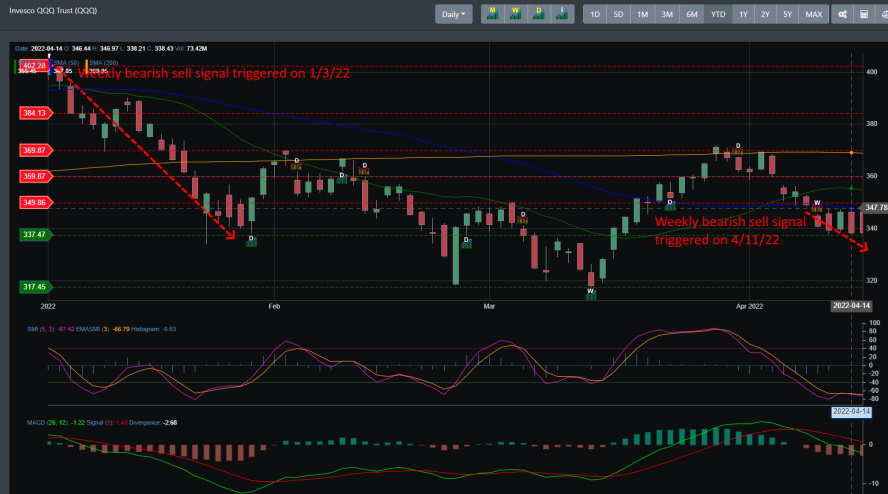Toggle the daily signals D chart icon
The height and width of the screenshot is (494, 888).
[x=539, y=14]
